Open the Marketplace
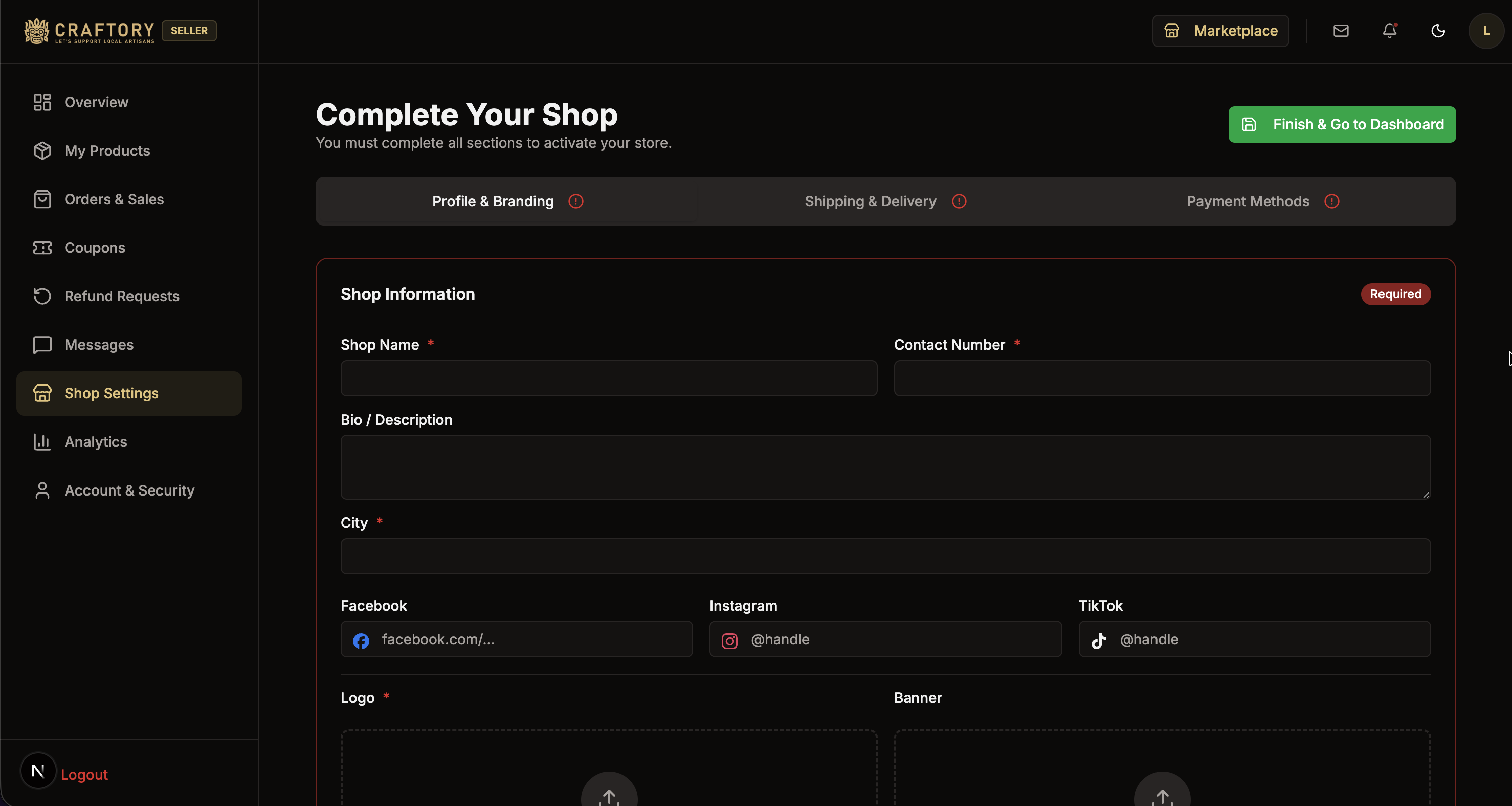This screenshot has height=806, width=1512. 1221,31
